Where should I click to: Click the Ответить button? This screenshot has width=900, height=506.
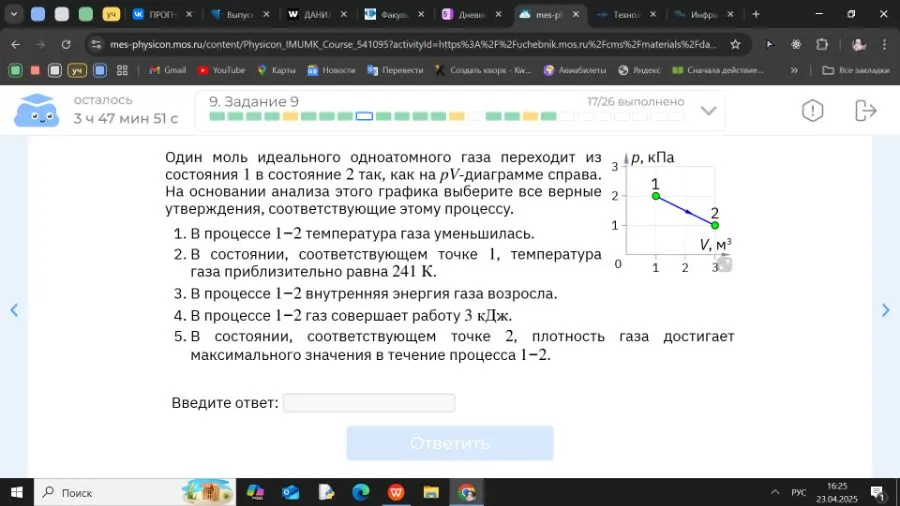449,443
